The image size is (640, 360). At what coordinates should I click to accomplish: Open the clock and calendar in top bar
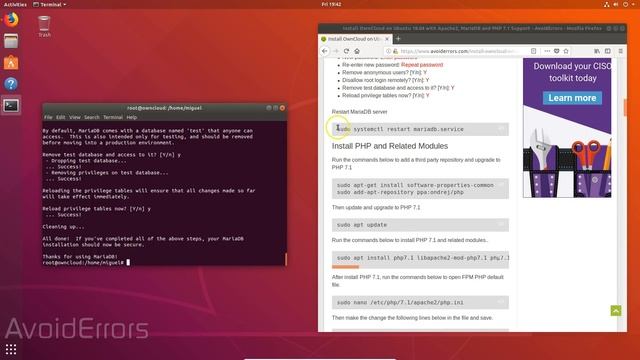(x=331, y=4)
